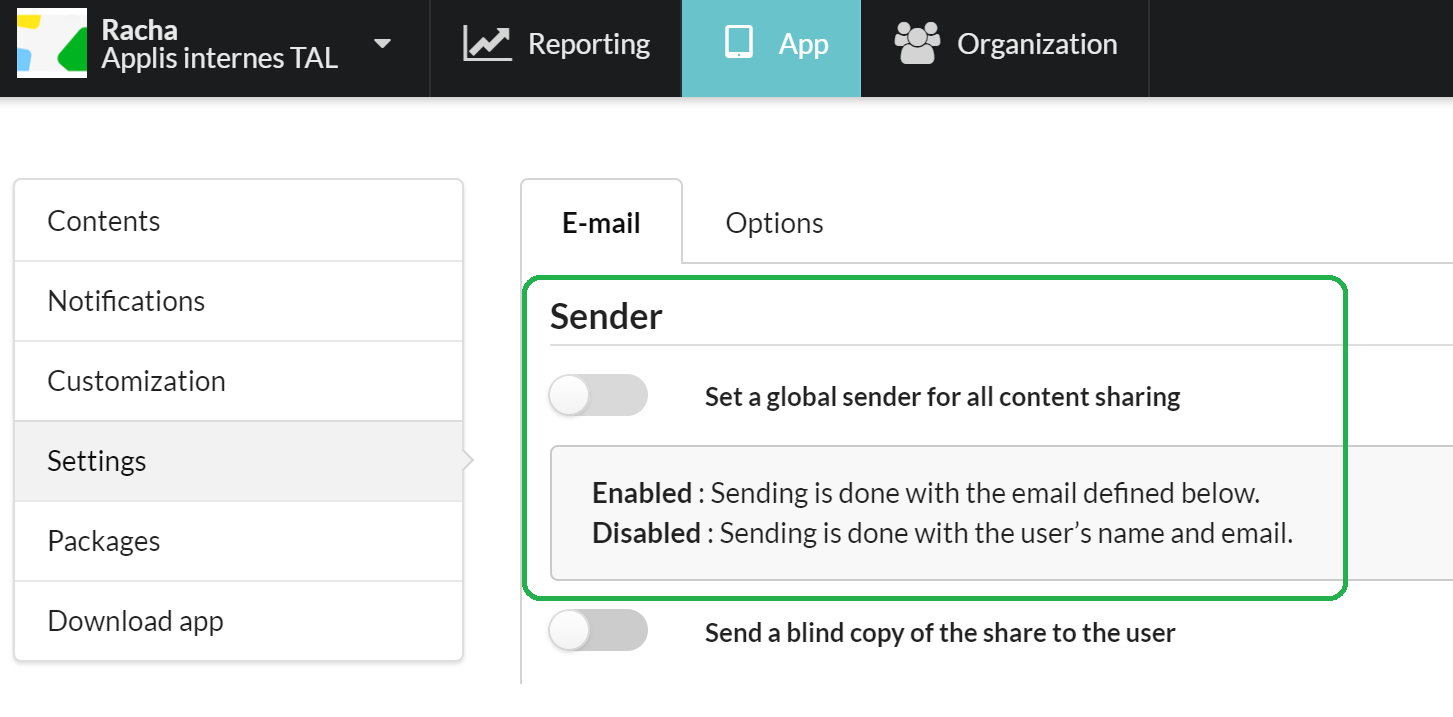Click the Organization people icon
The image size is (1453, 717).
point(917,44)
